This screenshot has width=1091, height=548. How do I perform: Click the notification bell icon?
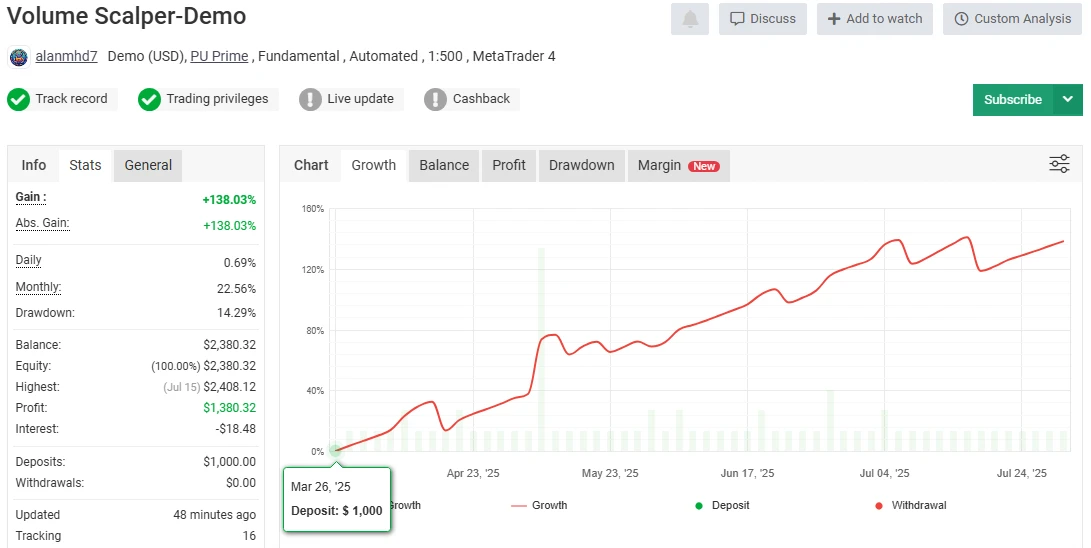[690, 19]
